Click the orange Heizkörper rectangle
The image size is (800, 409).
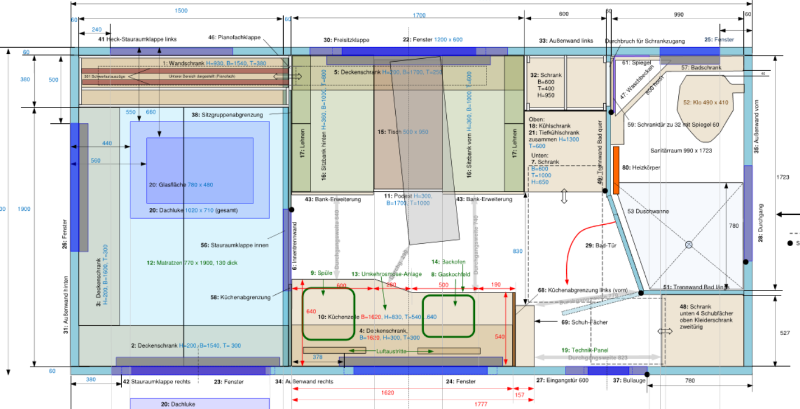coord(616,170)
